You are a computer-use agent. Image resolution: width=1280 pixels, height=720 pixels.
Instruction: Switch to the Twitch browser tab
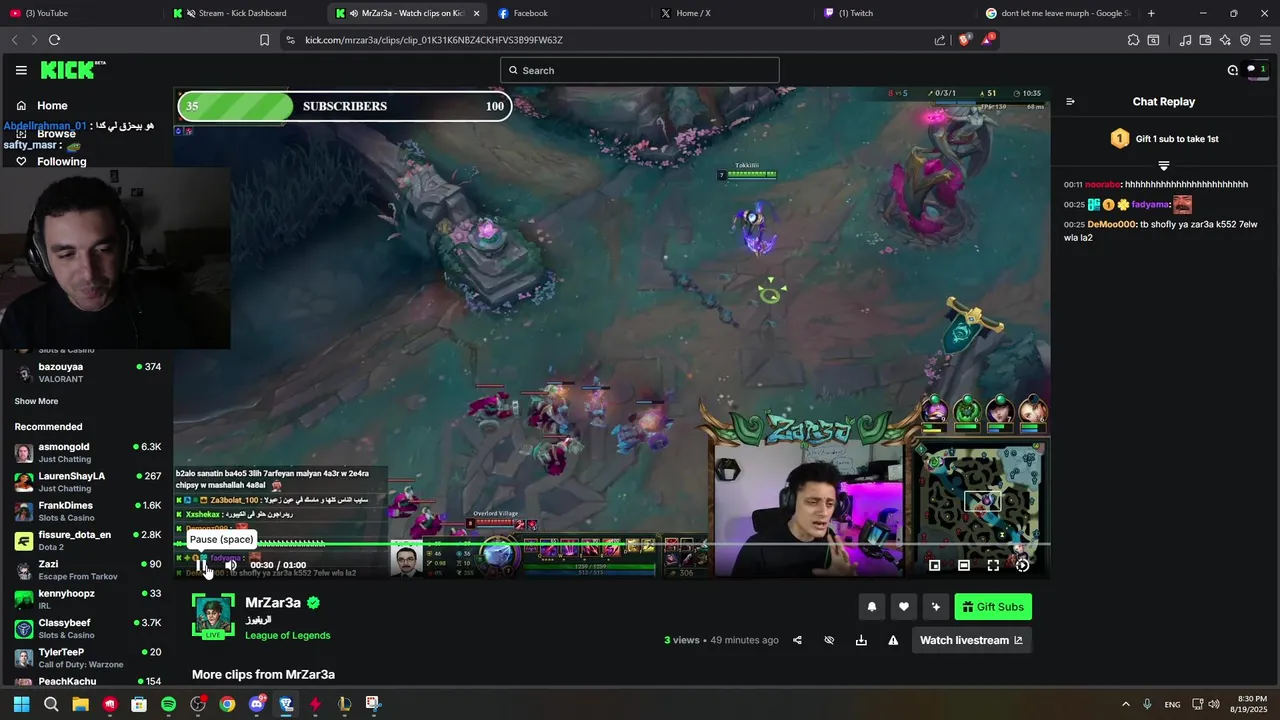click(896, 13)
